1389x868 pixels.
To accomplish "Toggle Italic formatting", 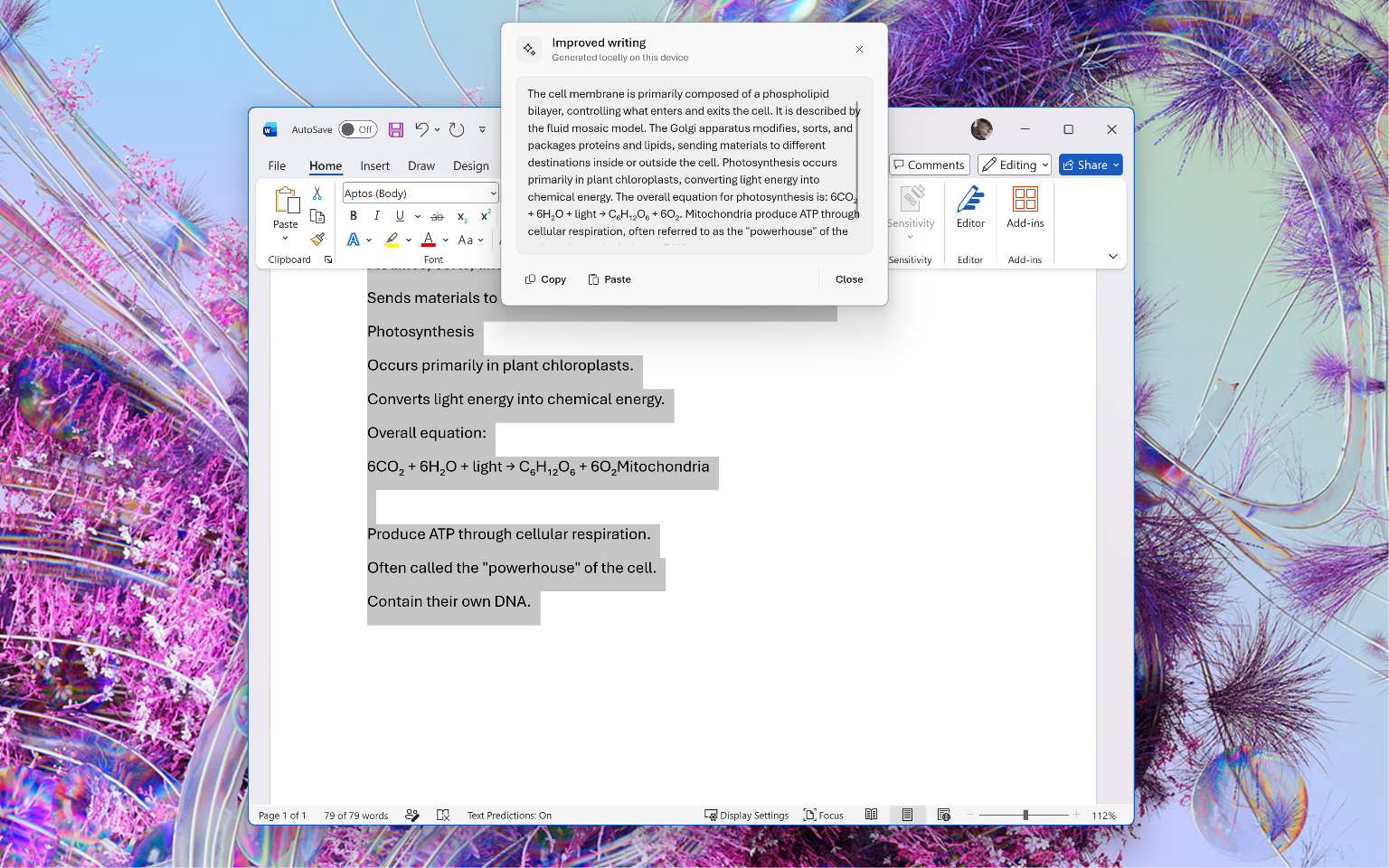I will (376, 216).
